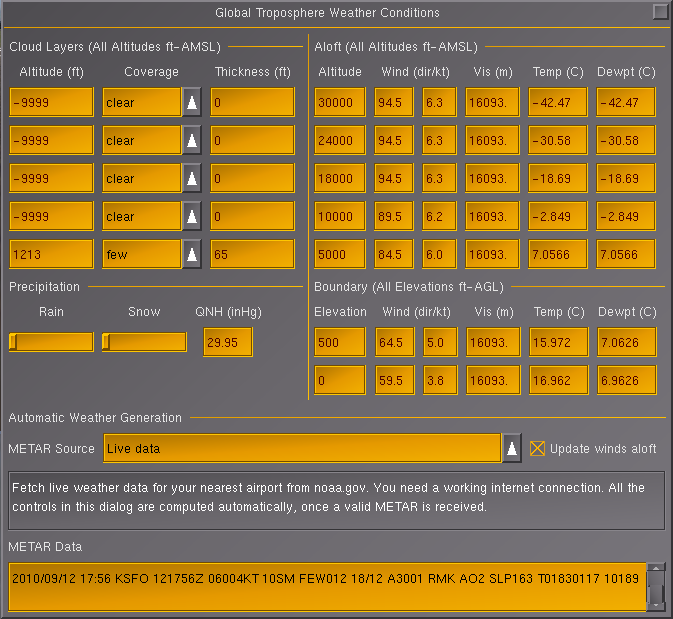Screen dimensions: 673x619
Task: Click temperature field -2.849 at 10000 ft
Action: click(x=558, y=216)
